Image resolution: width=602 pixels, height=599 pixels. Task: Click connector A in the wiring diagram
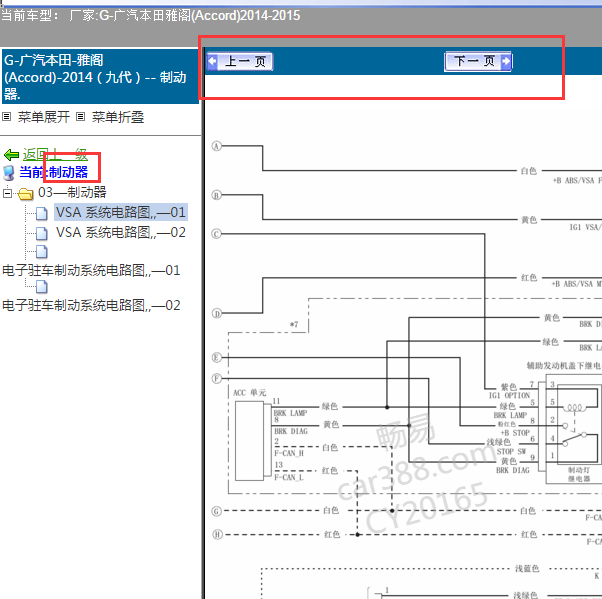(x=217, y=146)
